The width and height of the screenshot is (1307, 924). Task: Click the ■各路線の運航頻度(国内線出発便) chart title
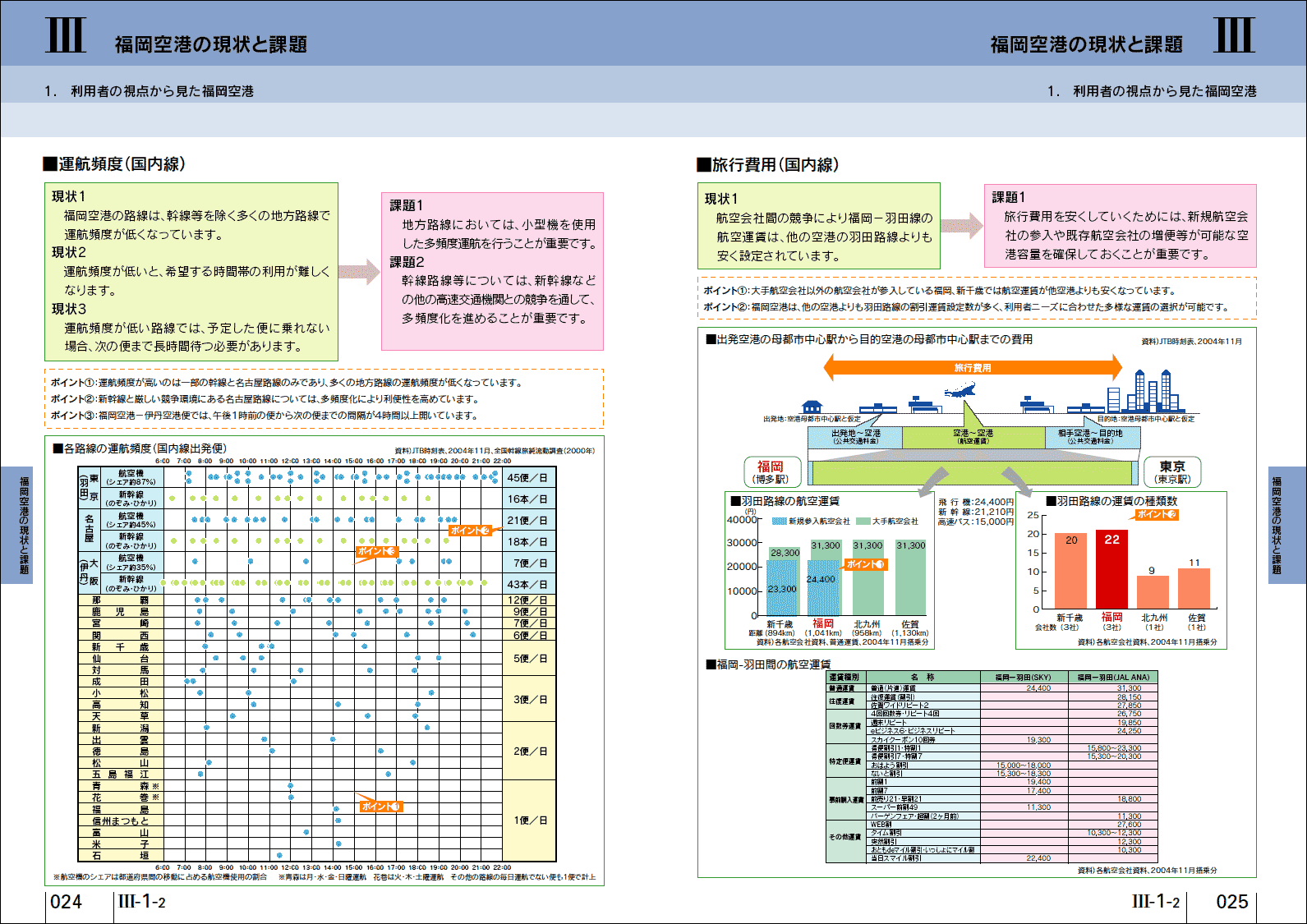139,448
